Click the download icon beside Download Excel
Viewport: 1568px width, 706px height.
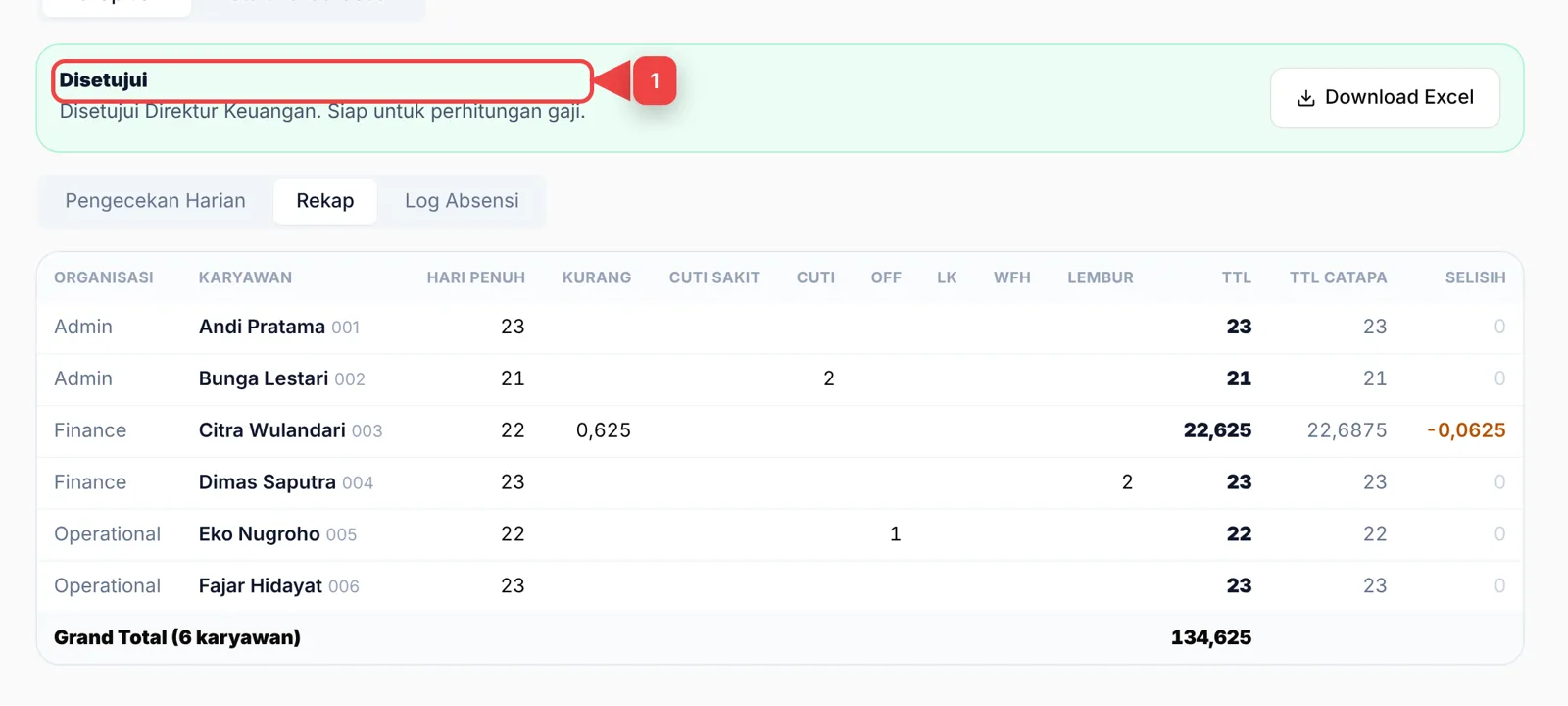click(x=1305, y=98)
